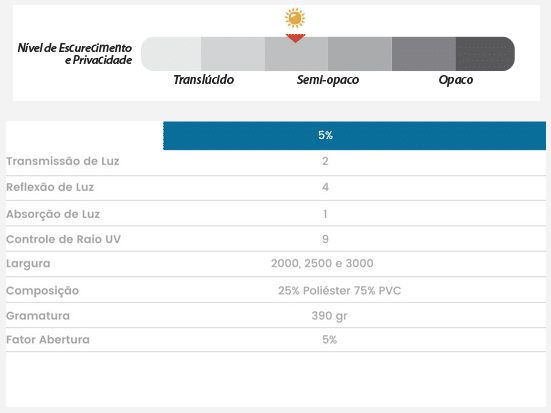
Task: Click the composition 25% Poliéster 75% PVC
Action: 339,291
